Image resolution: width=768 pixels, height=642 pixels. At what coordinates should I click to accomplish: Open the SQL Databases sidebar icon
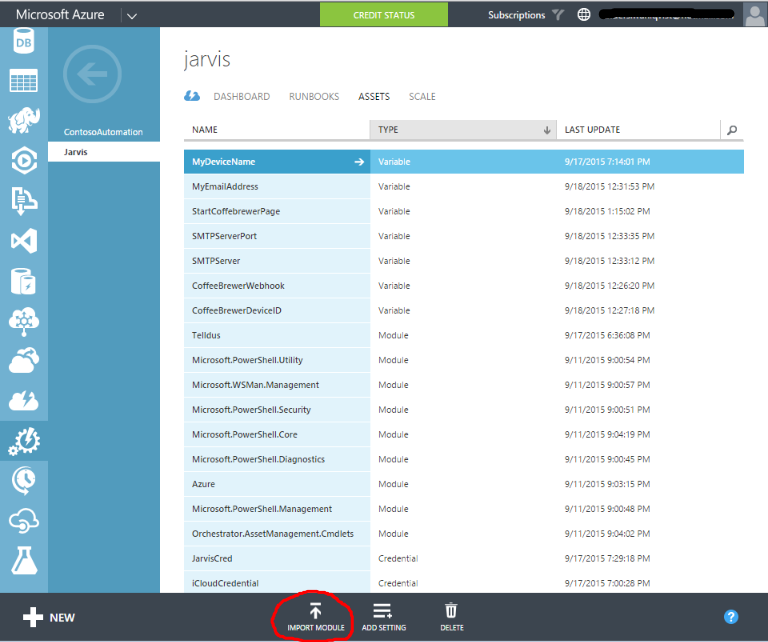pos(24,41)
